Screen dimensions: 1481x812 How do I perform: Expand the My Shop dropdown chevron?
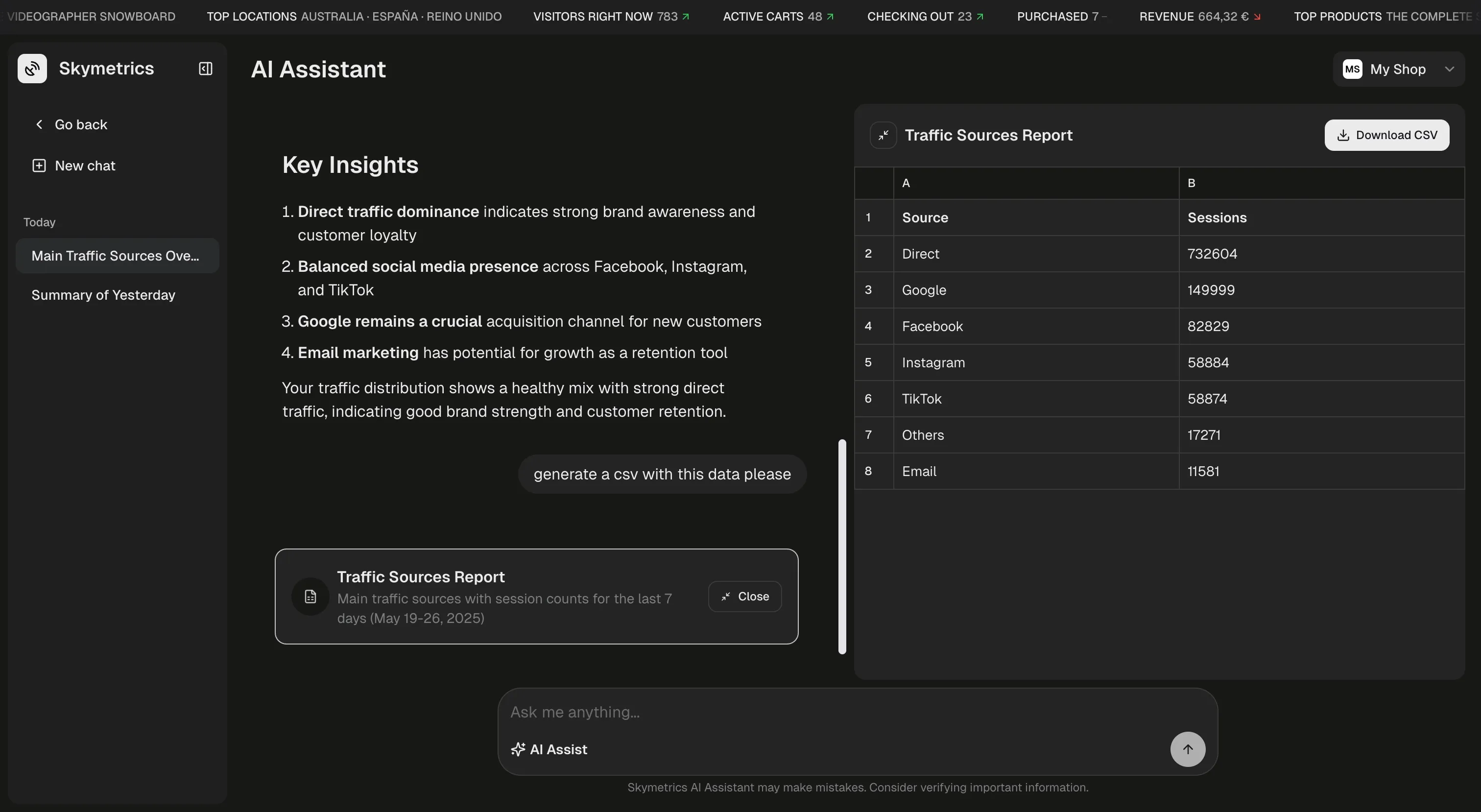point(1449,69)
